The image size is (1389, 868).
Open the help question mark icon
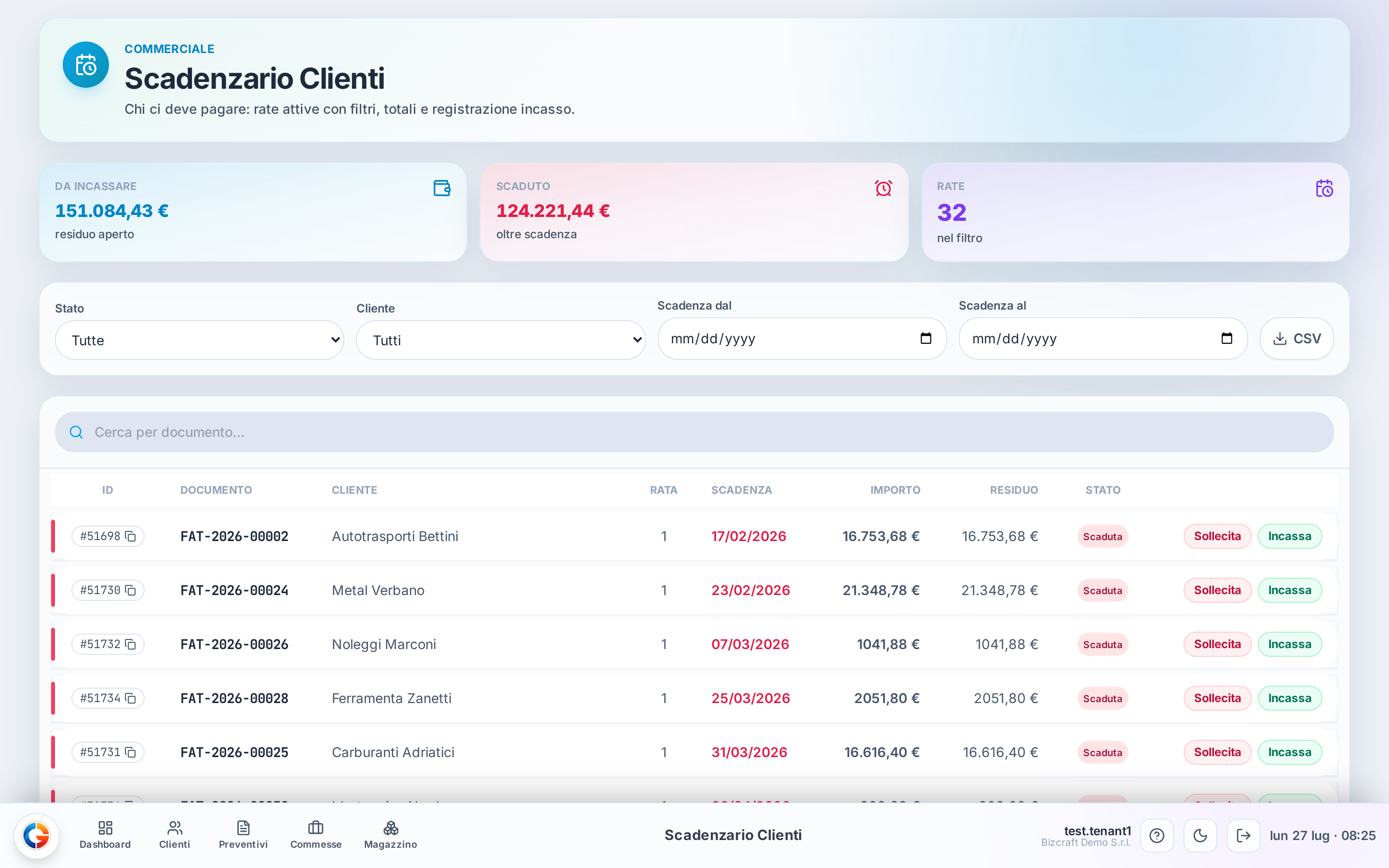click(1157, 835)
